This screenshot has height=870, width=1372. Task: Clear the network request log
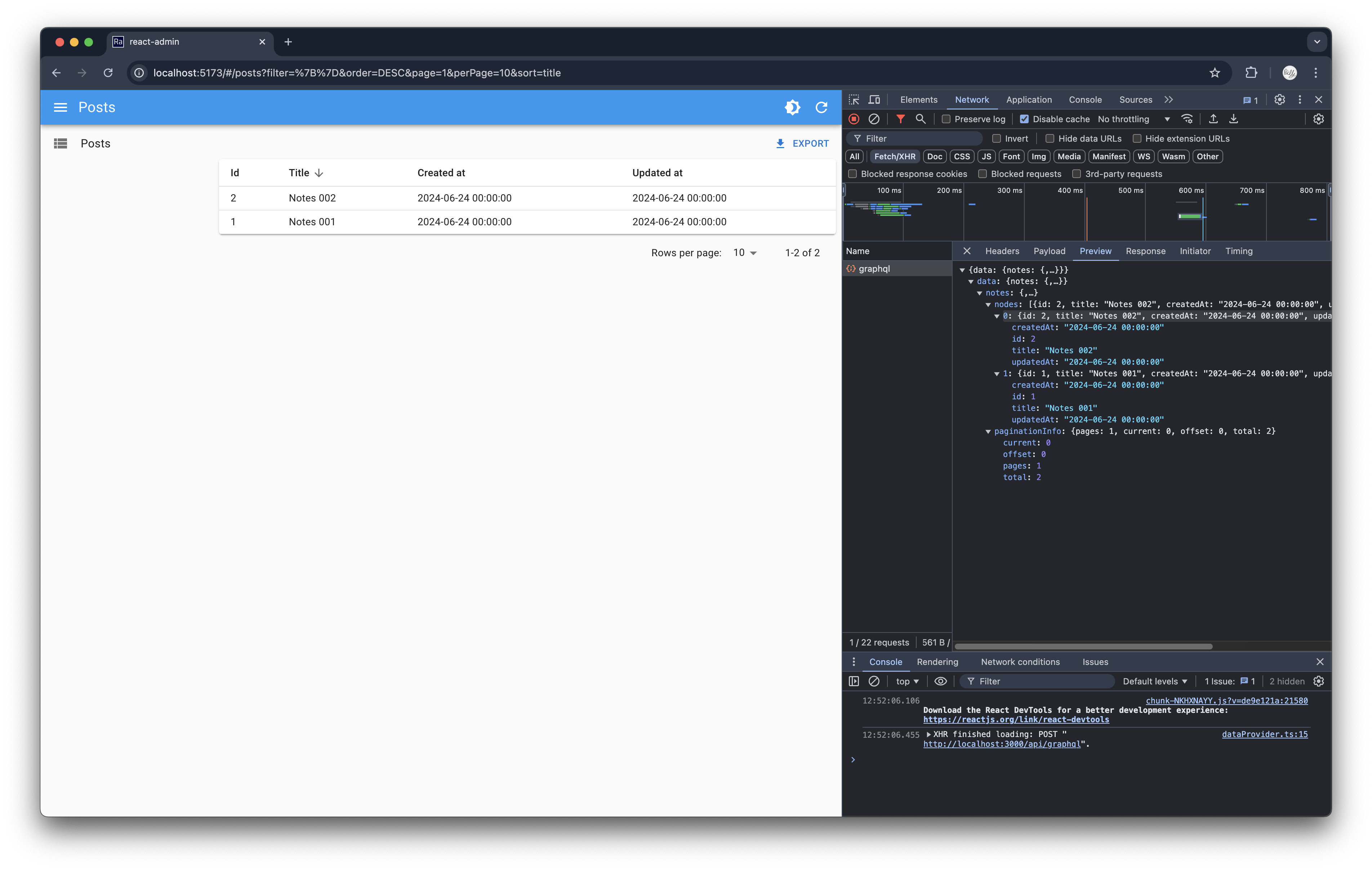(874, 119)
